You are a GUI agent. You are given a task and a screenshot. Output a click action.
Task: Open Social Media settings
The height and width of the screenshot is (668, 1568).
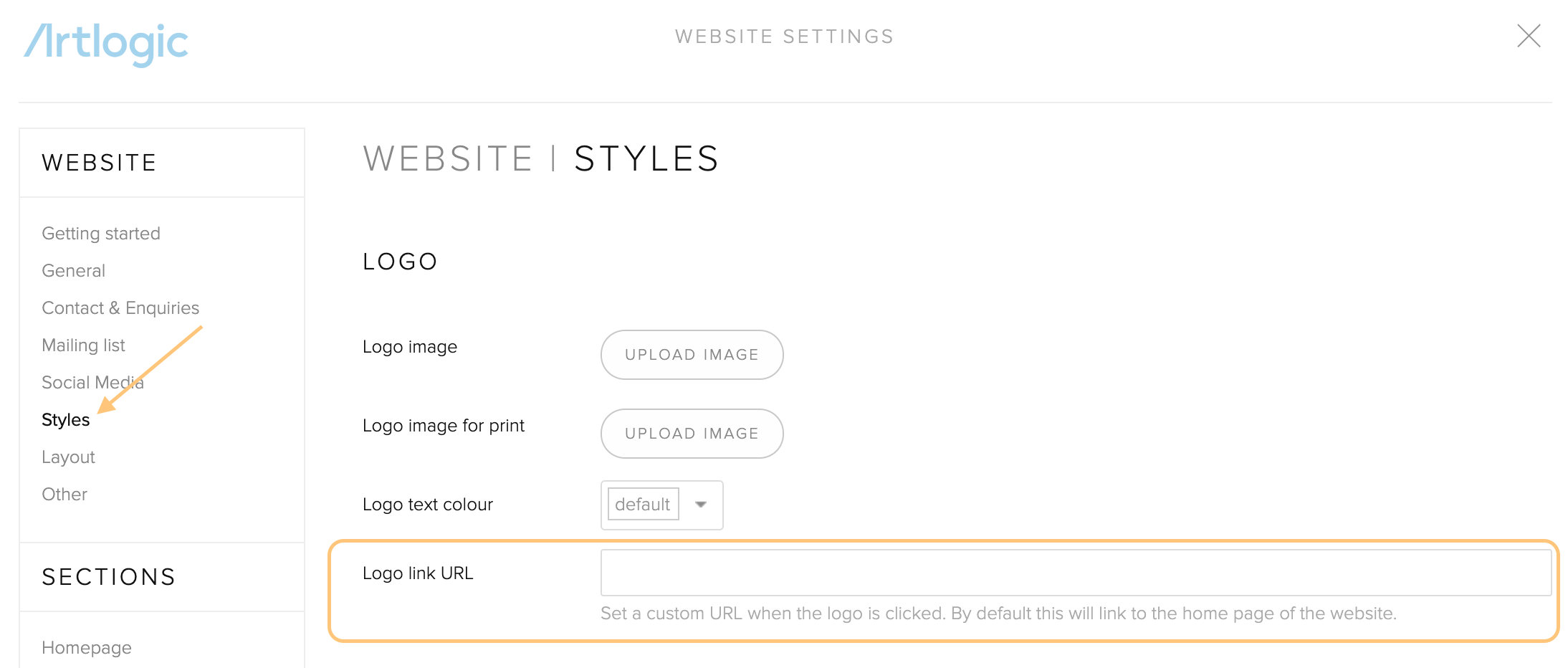(93, 383)
